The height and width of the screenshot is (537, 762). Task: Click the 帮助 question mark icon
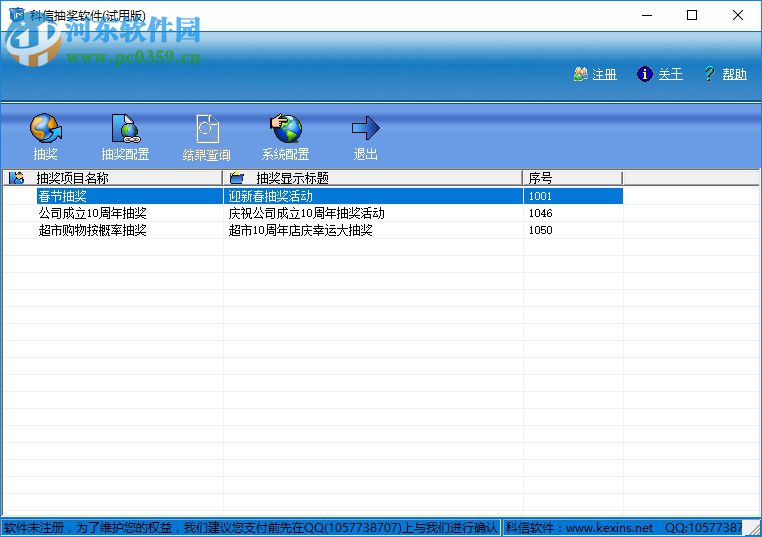[x=710, y=74]
